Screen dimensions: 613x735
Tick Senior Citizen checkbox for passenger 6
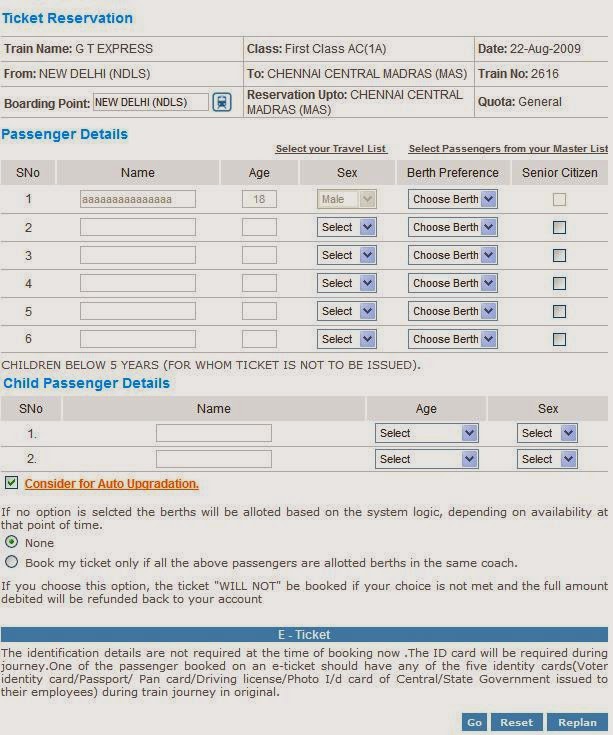pos(559,339)
